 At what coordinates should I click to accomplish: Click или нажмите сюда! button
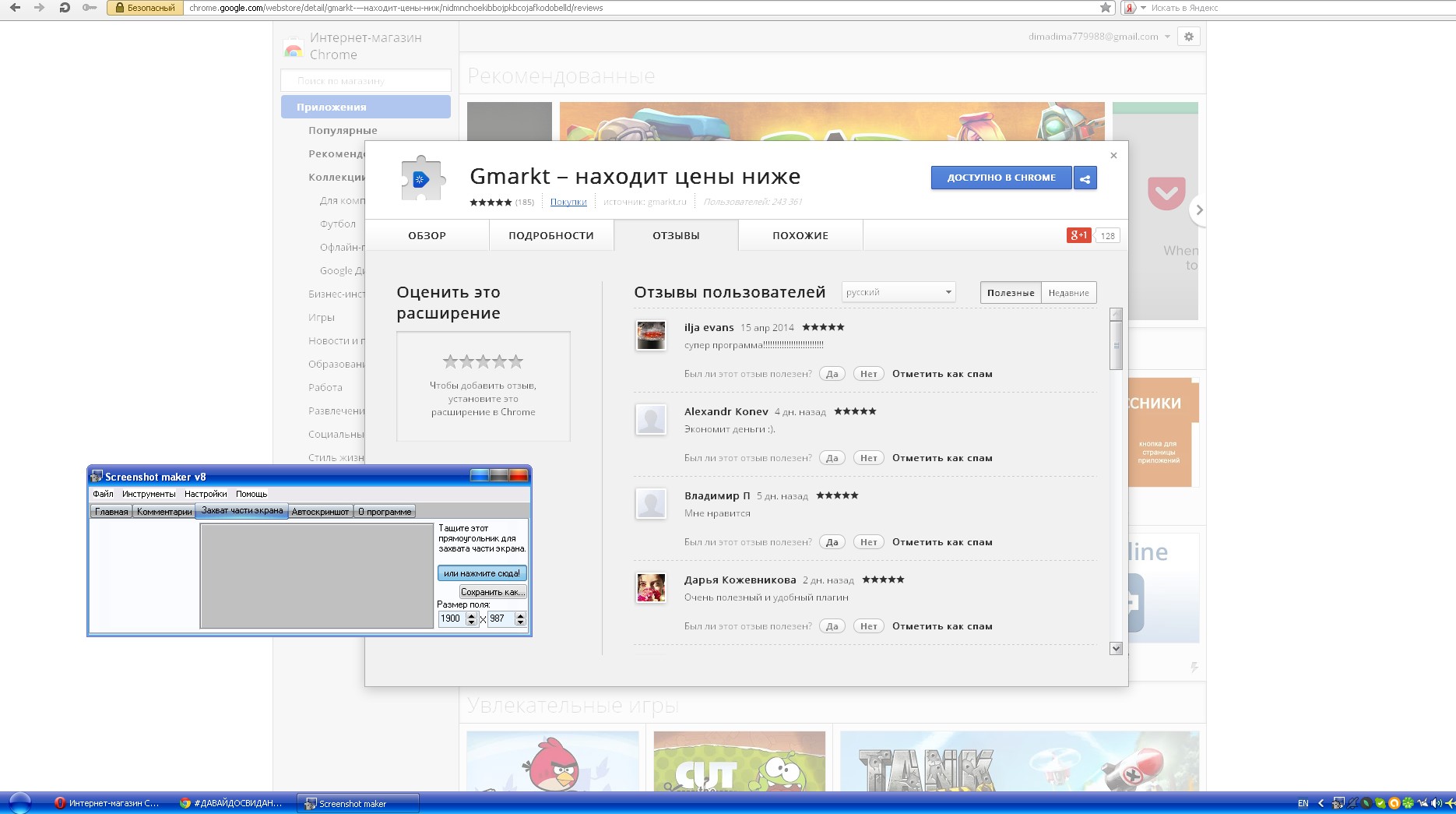click(482, 573)
